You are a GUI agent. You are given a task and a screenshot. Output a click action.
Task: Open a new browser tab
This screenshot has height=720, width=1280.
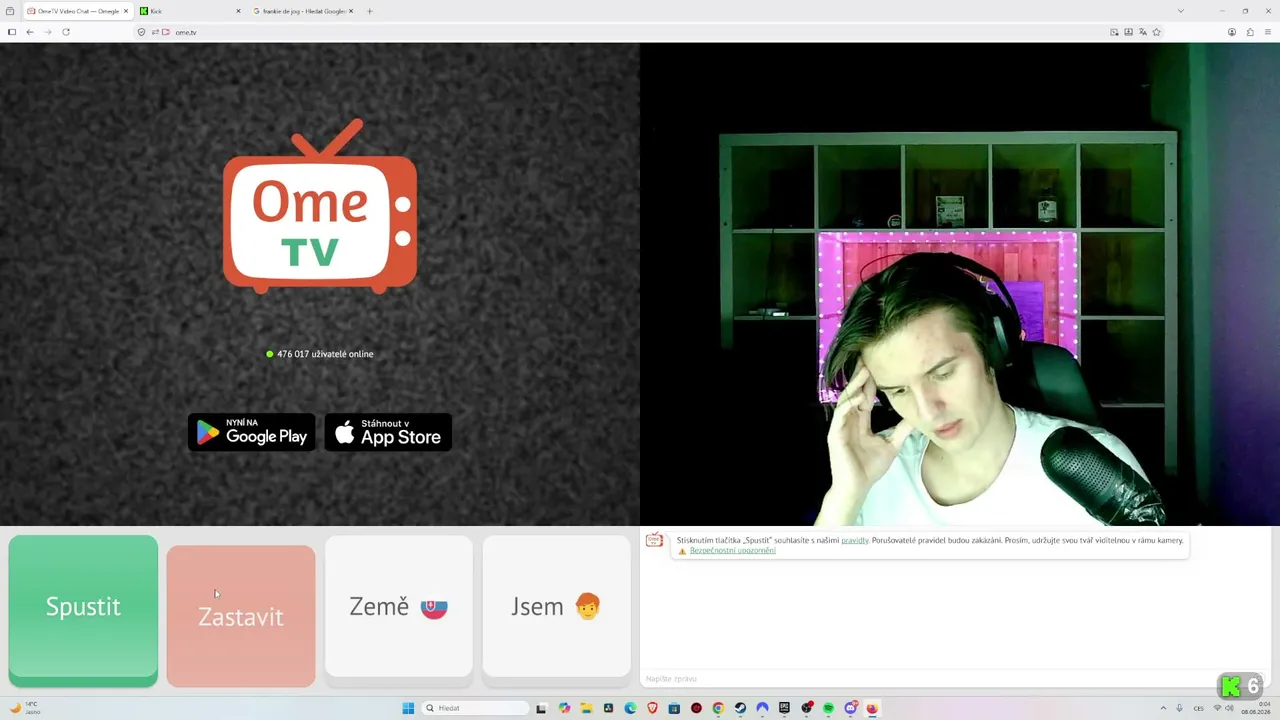pyautogui.click(x=370, y=11)
